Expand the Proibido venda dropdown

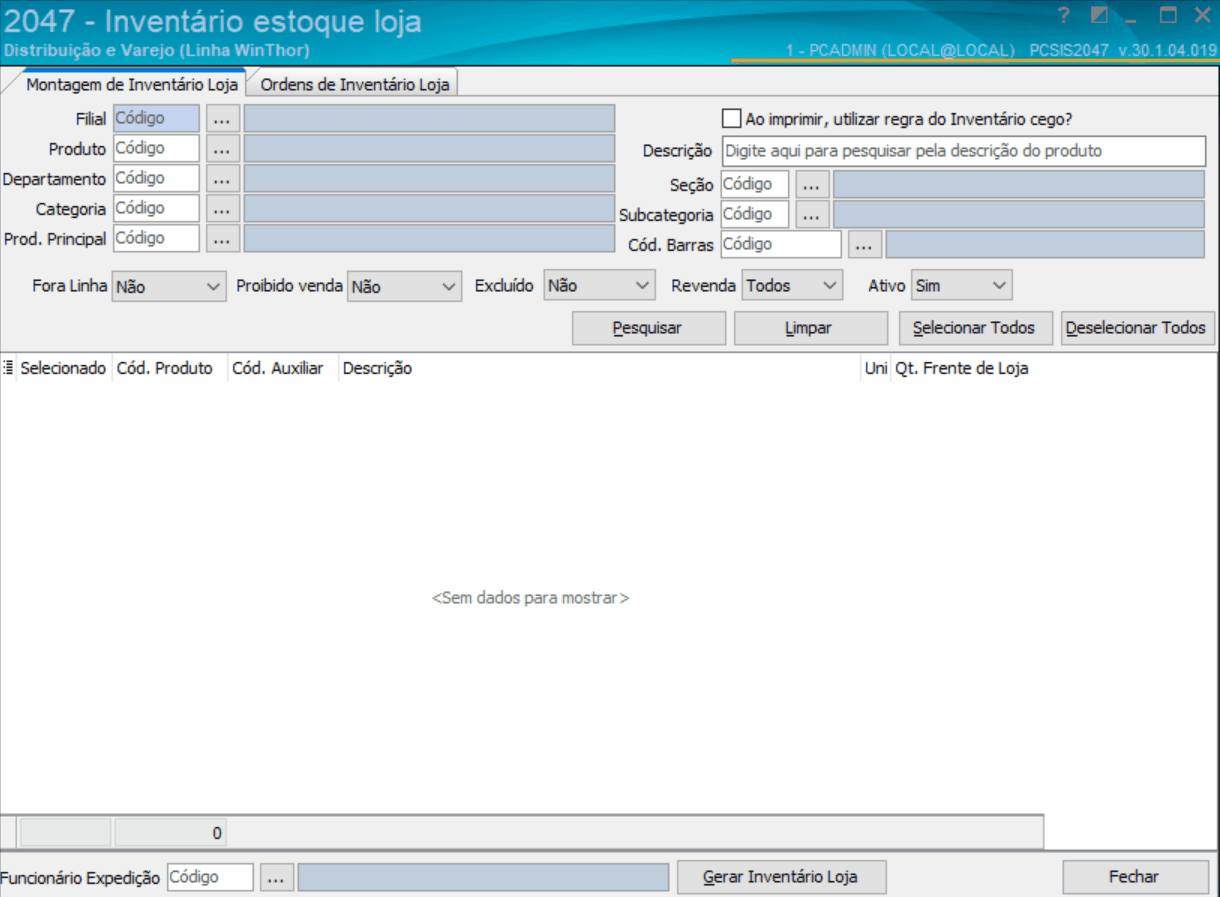449,286
